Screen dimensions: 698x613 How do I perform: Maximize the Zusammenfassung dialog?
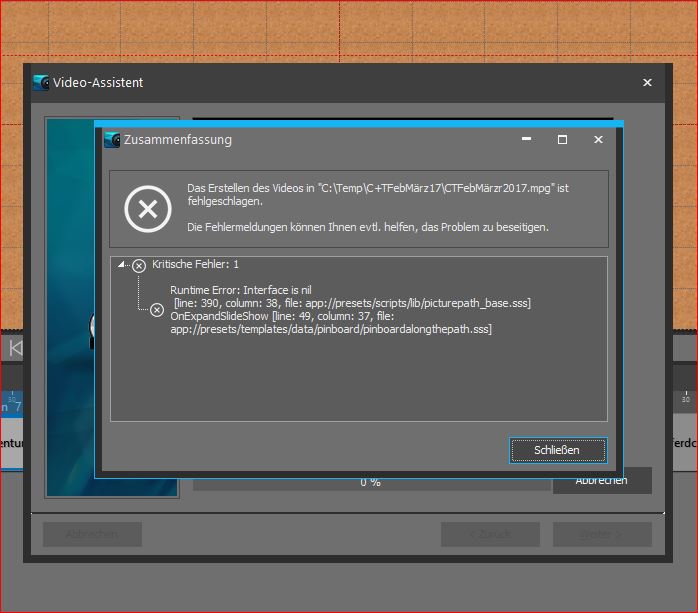562,140
